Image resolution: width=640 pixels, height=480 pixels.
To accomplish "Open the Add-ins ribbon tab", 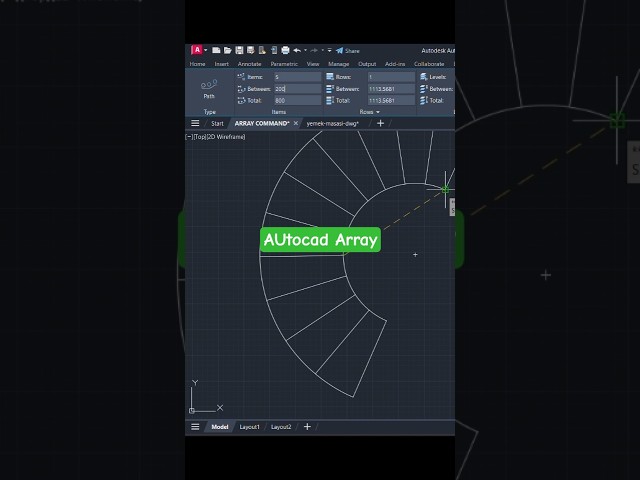I will (x=395, y=64).
